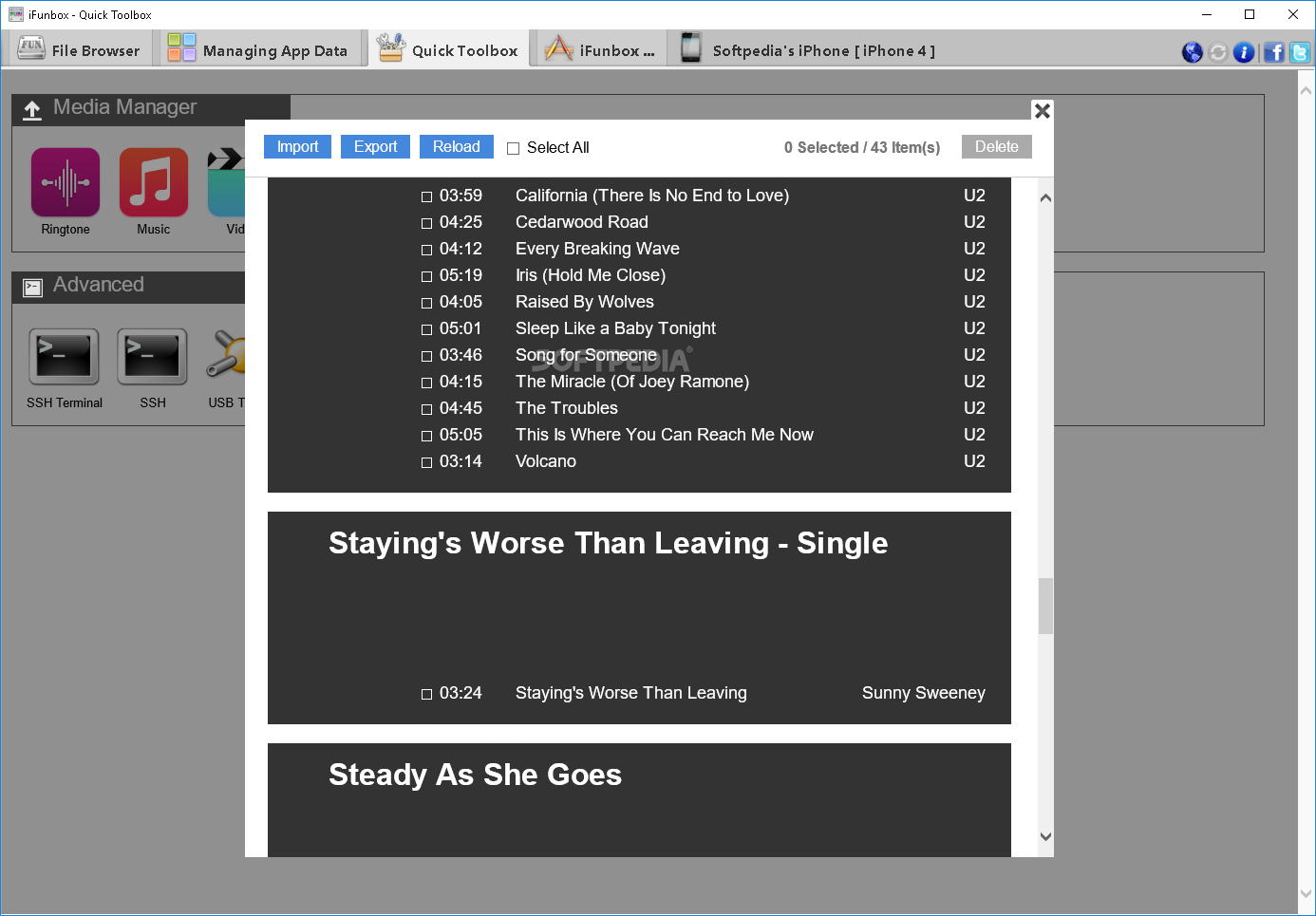Open the Twitter icon
The height and width of the screenshot is (916, 1316).
tap(1300, 52)
